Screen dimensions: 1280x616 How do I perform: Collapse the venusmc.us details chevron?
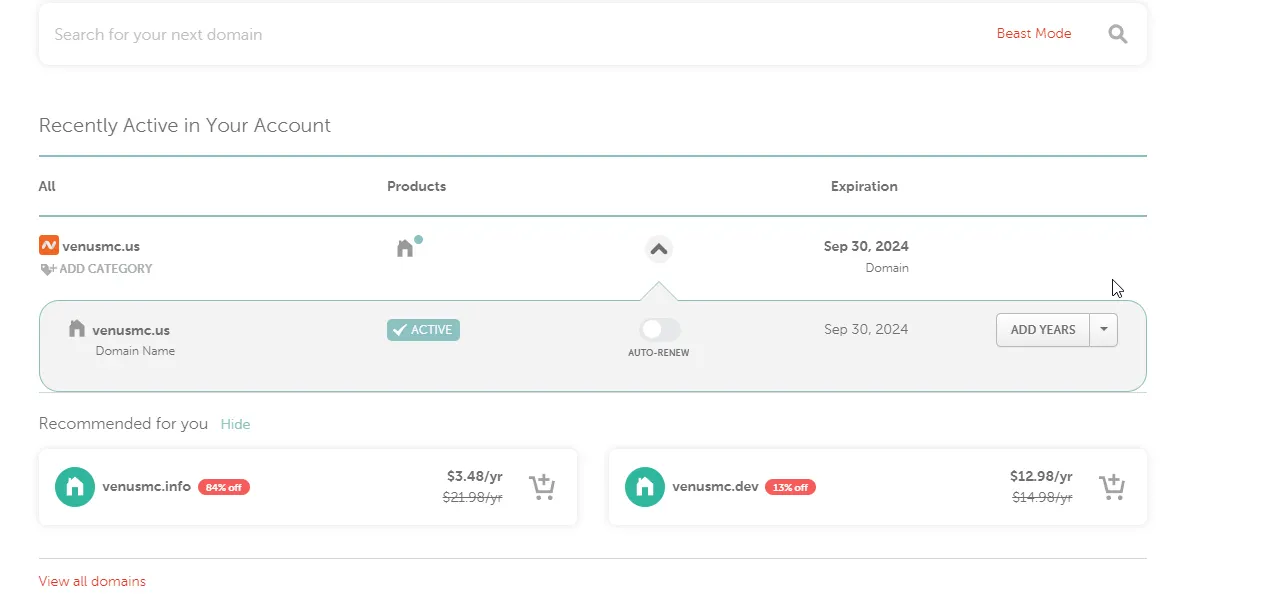coord(658,249)
